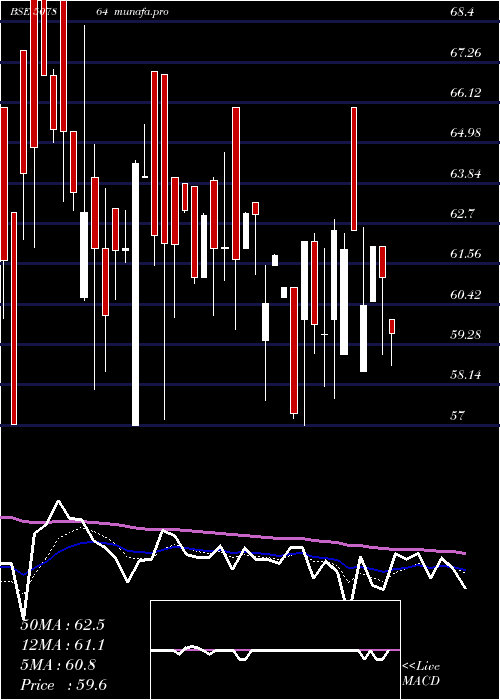500x700 pixels.
Task: Select the 50MA : 62.5 readout
Action: point(62,625)
